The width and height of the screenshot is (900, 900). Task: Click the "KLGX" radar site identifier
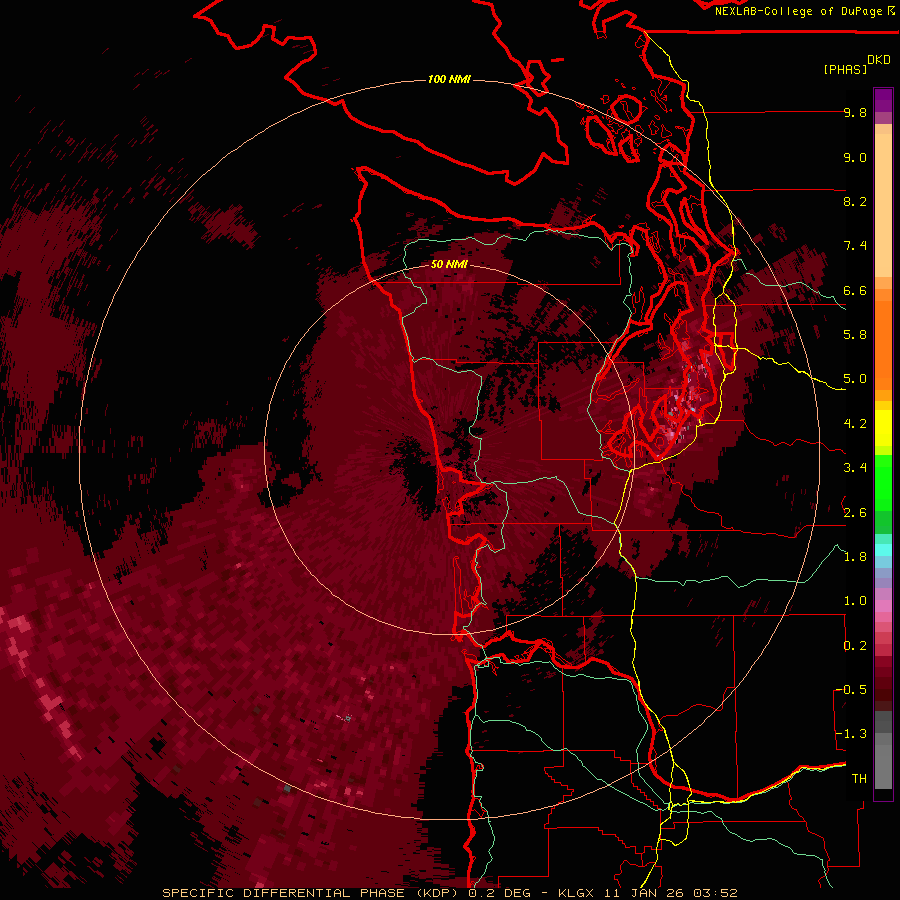[x=577, y=893]
